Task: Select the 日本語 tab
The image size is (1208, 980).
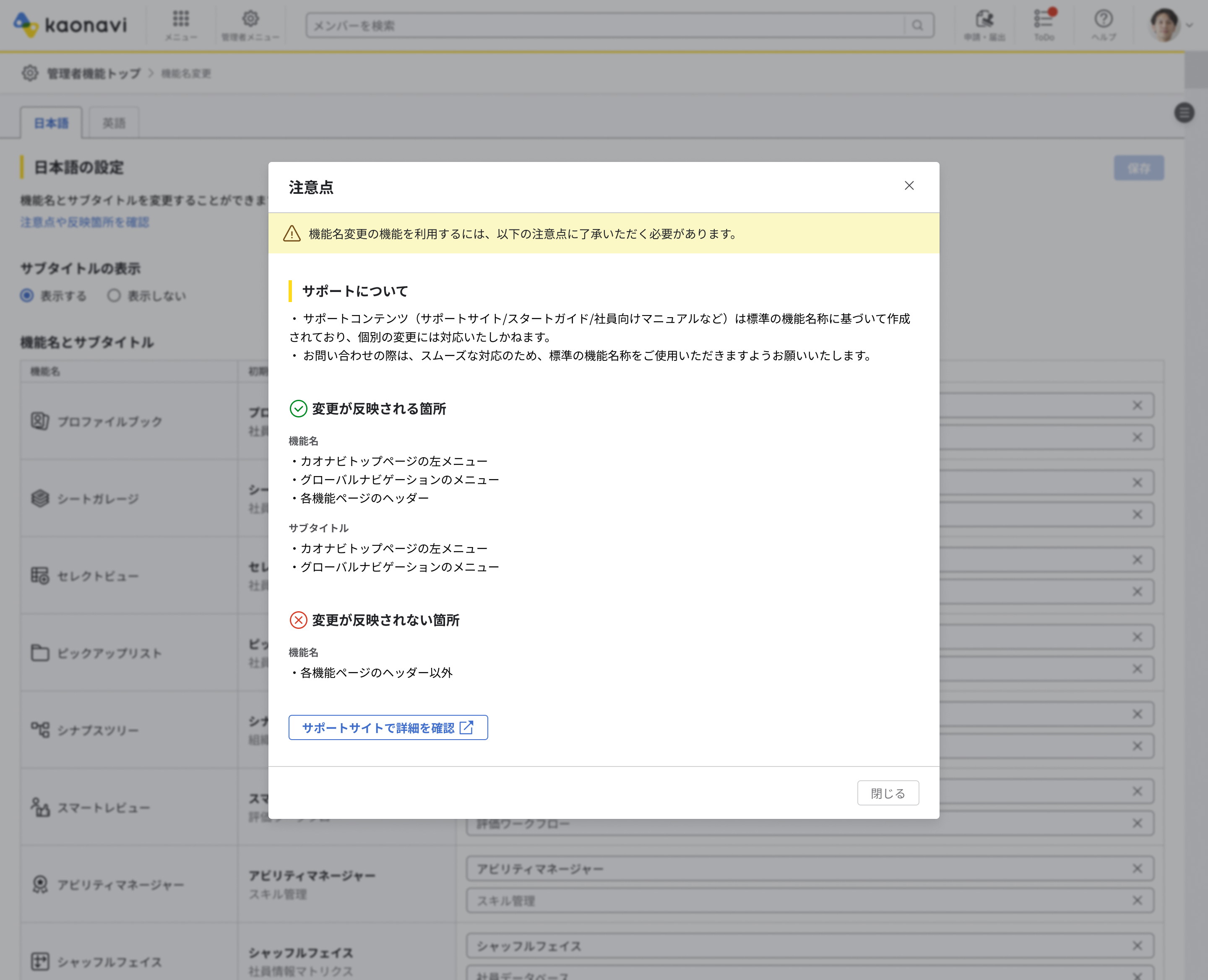Action: click(51, 123)
